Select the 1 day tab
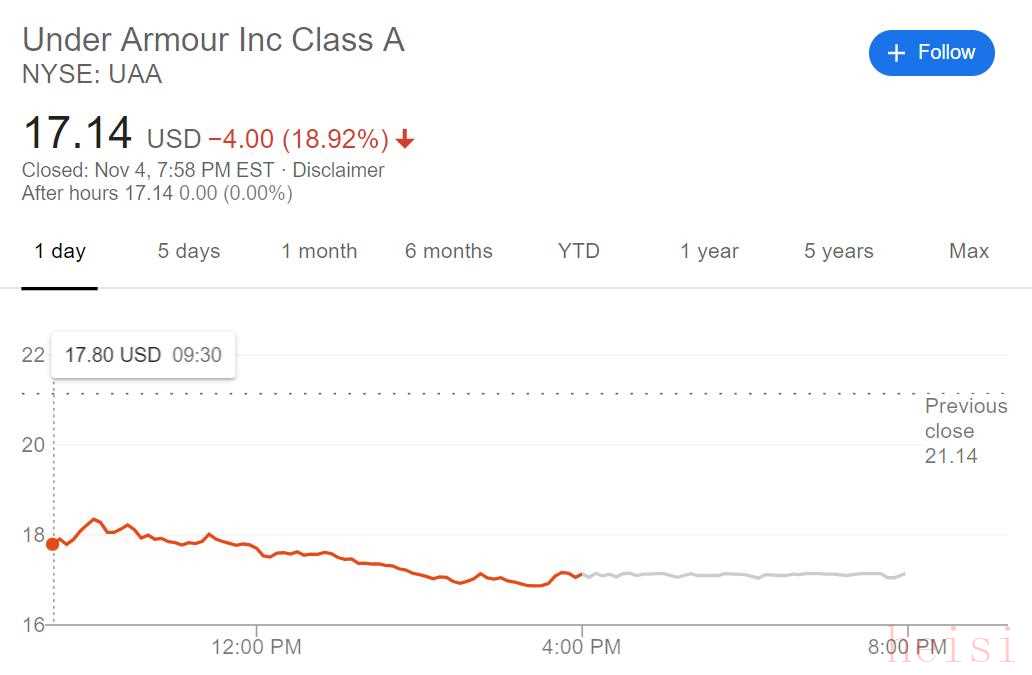The width and height of the screenshot is (1032, 675). [60, 251]
